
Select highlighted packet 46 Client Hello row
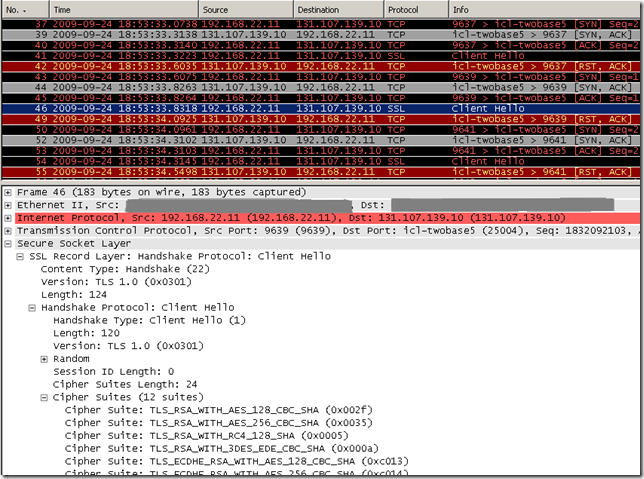[321, 108]
